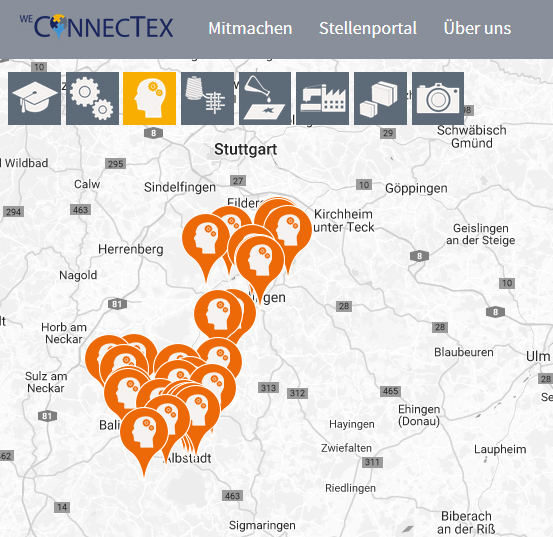Select the flask finishing filter icon
This screenshot has height=537, width=553.
pos(265,98)
